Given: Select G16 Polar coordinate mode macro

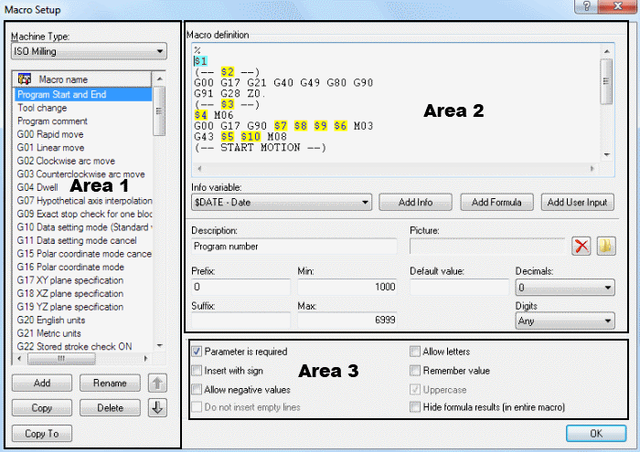Looking at the screenshot, I should 83,267.
